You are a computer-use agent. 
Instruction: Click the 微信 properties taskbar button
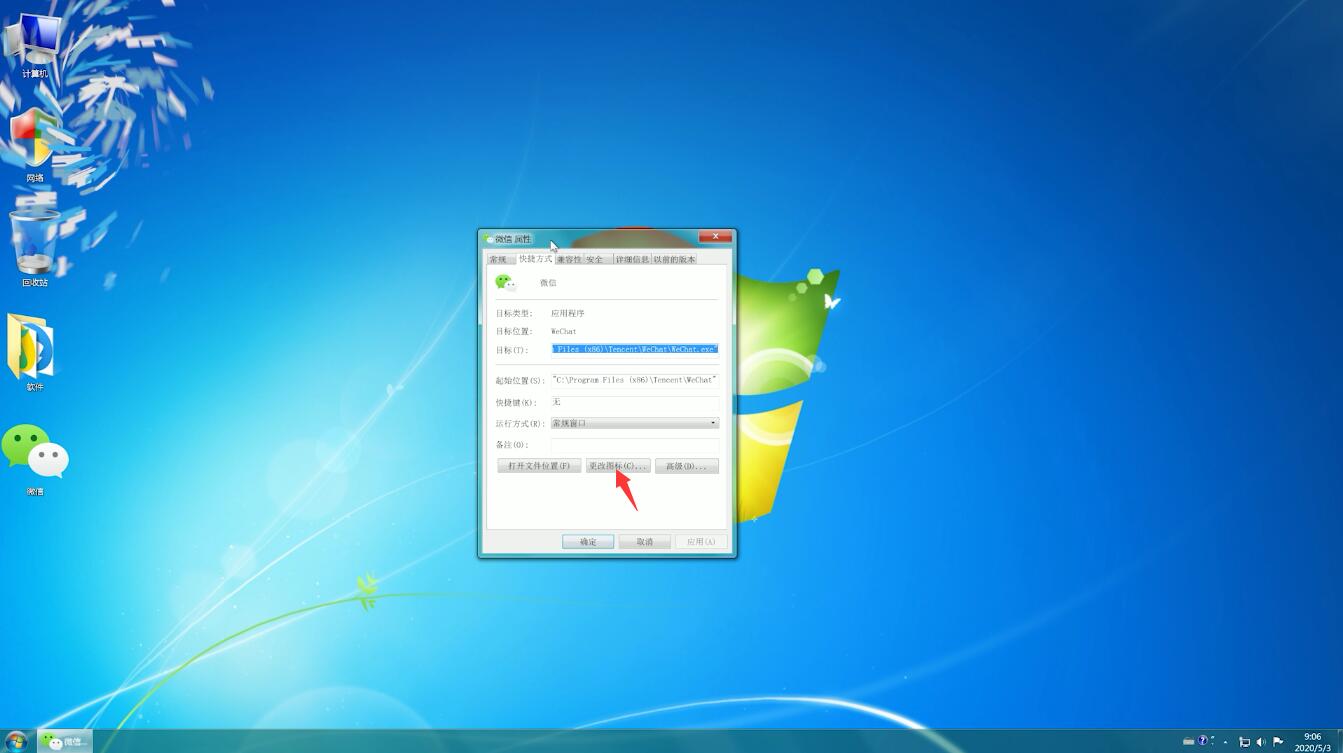65,741
